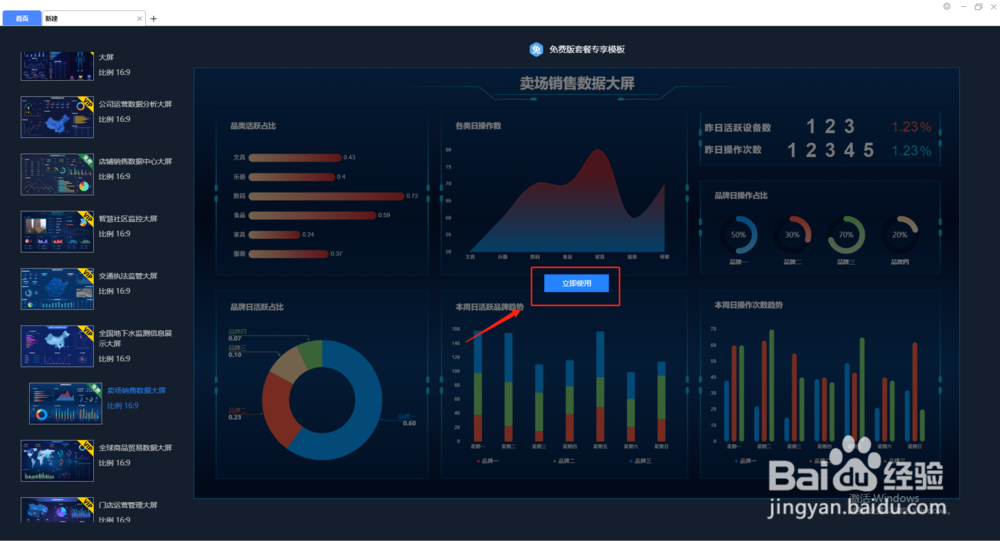Click the 20% ring gauge for 品牌四

[x=900, y=235]
